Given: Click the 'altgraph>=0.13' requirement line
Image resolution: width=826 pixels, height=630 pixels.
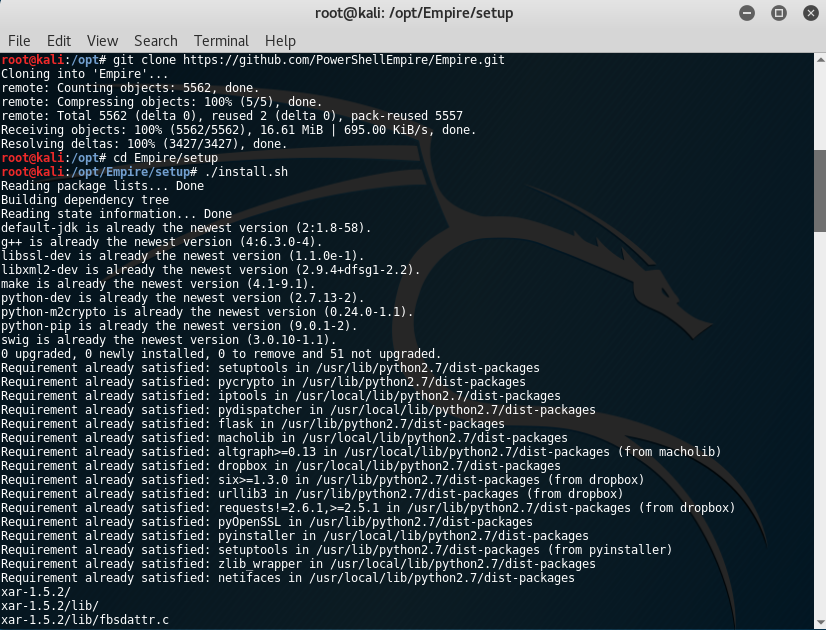Looking at the screenshot, I should (x=361, y=451).
